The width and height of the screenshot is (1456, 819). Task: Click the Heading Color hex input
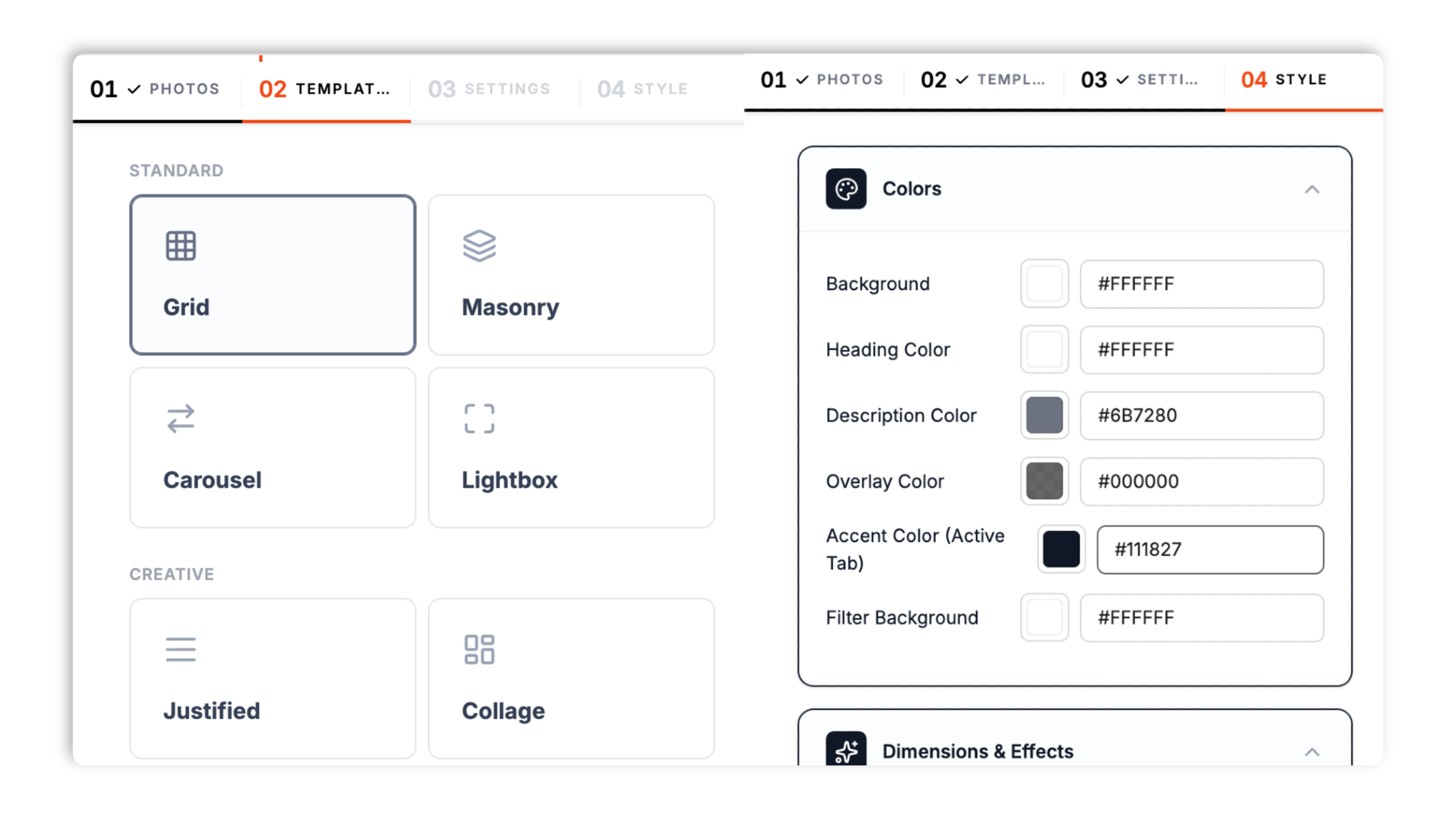(1202, 349)
